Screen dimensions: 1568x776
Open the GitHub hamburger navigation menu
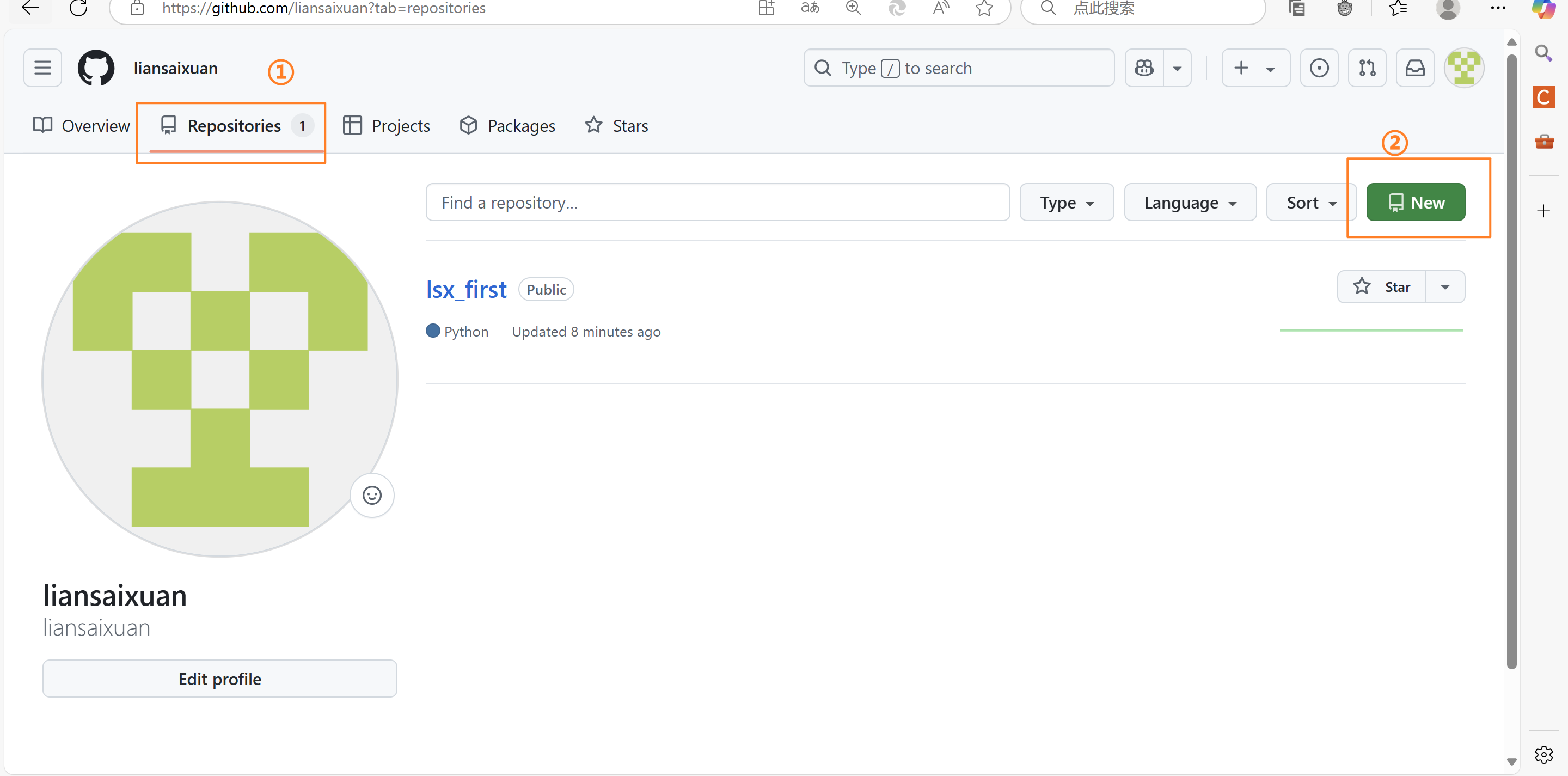42,68
